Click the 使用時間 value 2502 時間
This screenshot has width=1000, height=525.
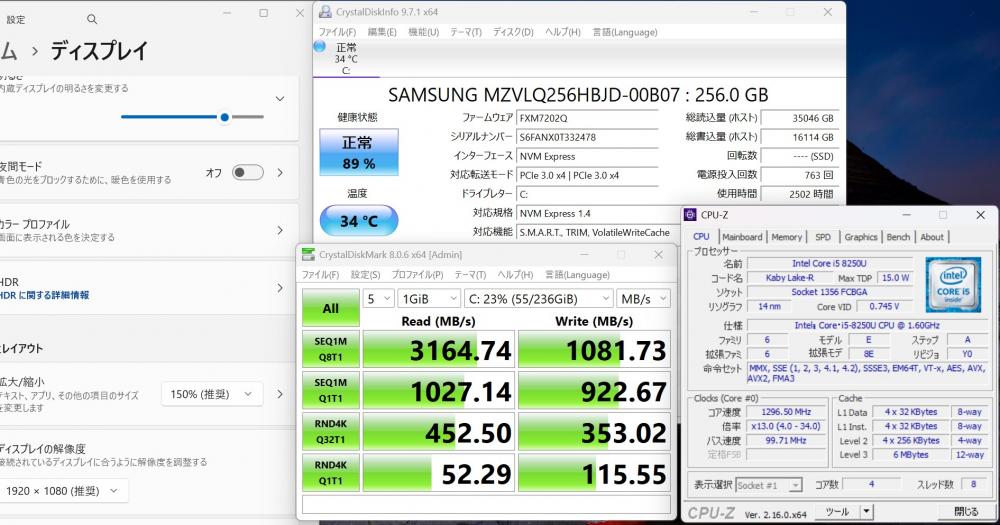[800, 194]
